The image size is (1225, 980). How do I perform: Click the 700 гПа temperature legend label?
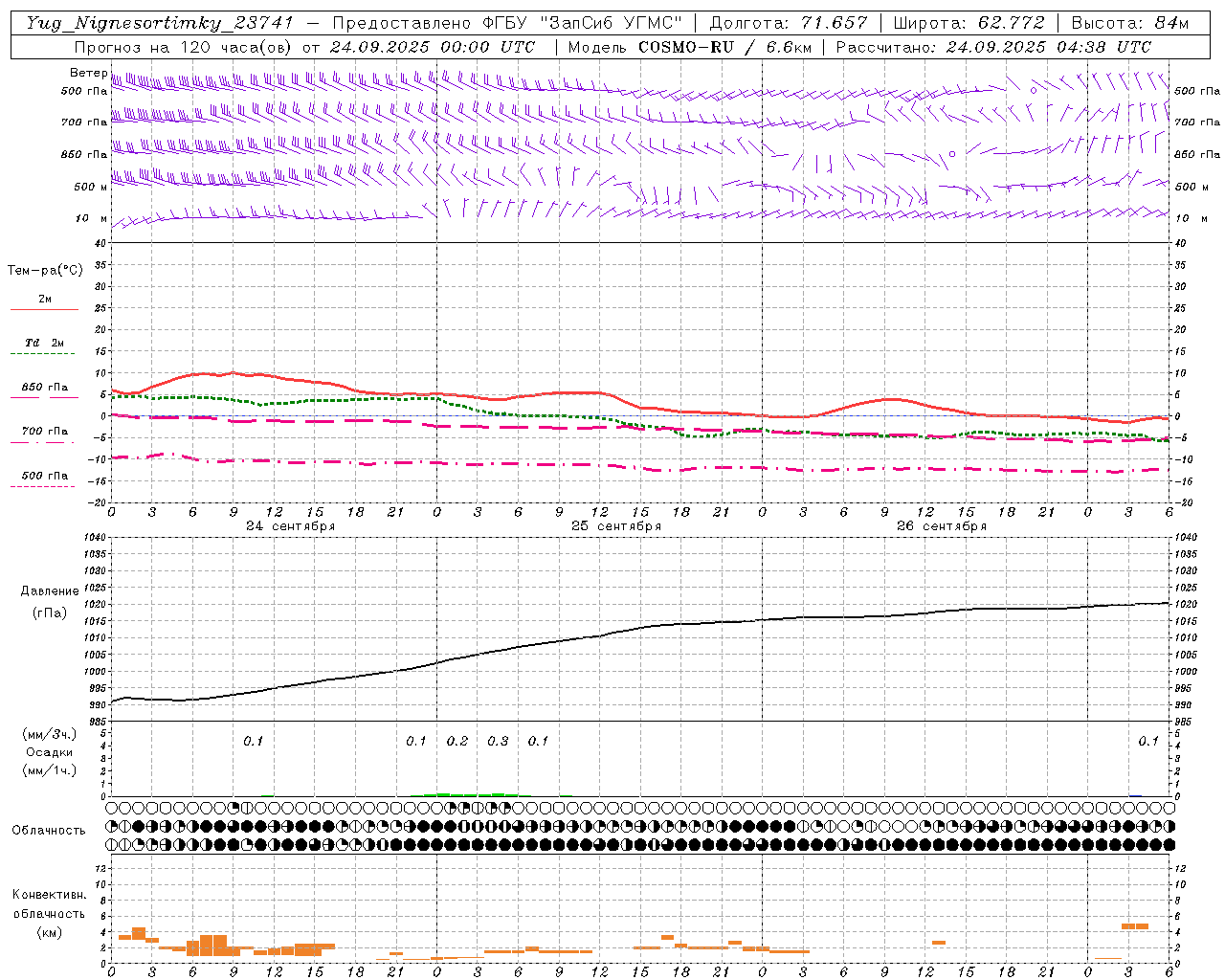tap(45, 432)
